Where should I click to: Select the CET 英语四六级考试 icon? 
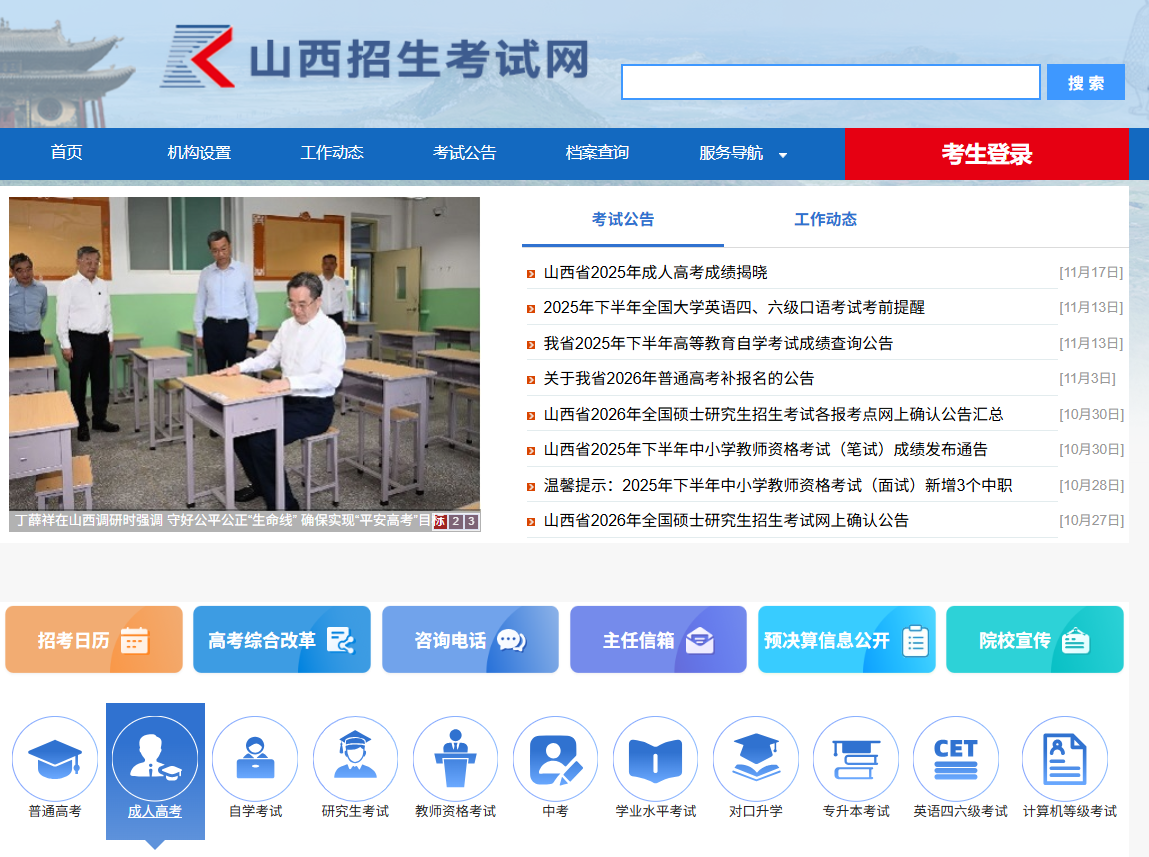(x=956, y=758)
